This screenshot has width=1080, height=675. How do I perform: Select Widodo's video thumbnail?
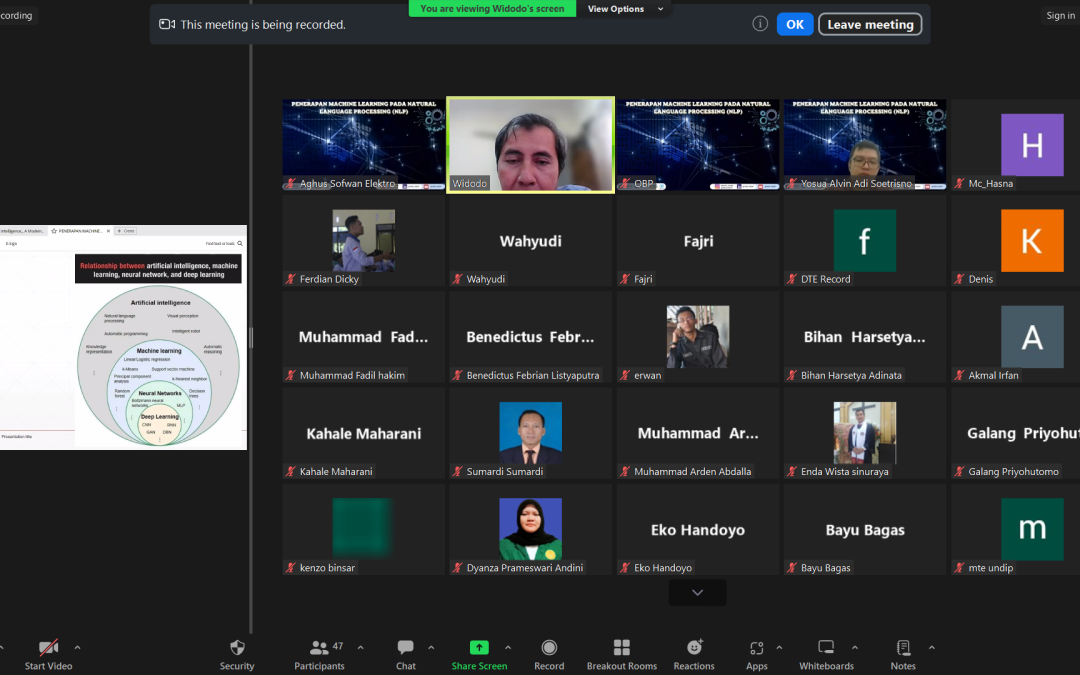[530, 144]
